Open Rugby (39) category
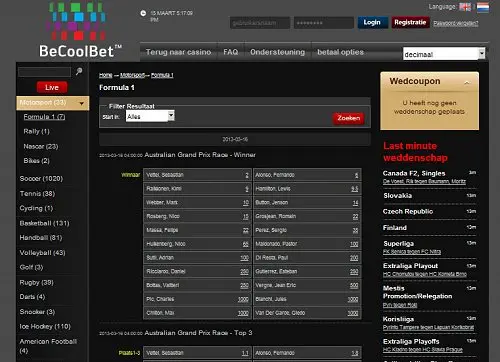The image size is (500, 362). pyautogui.click(x=36, y=283)
